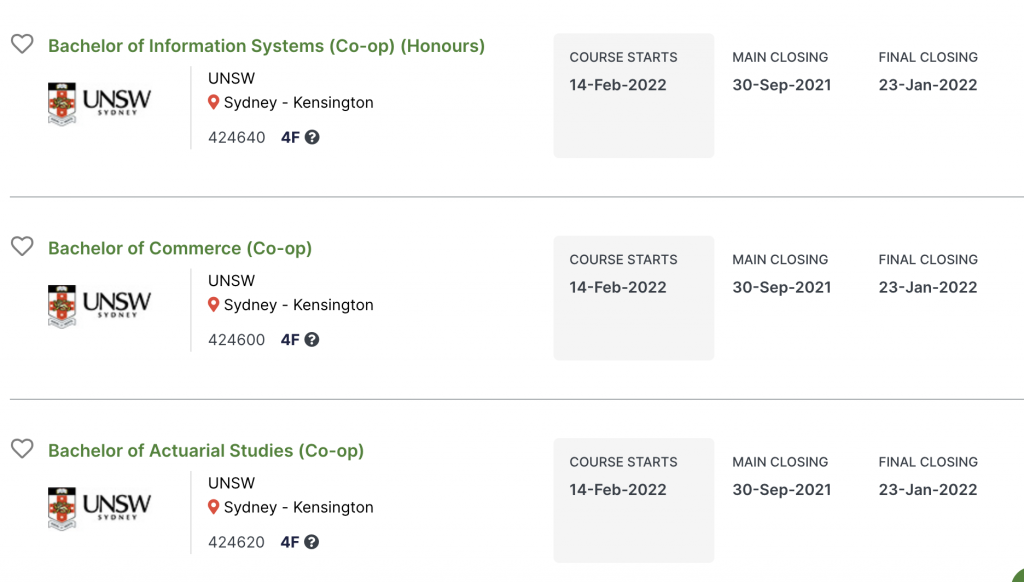
Task: Favorite Bachelor of Information Systems heart icon
Action: pos(22,45)
